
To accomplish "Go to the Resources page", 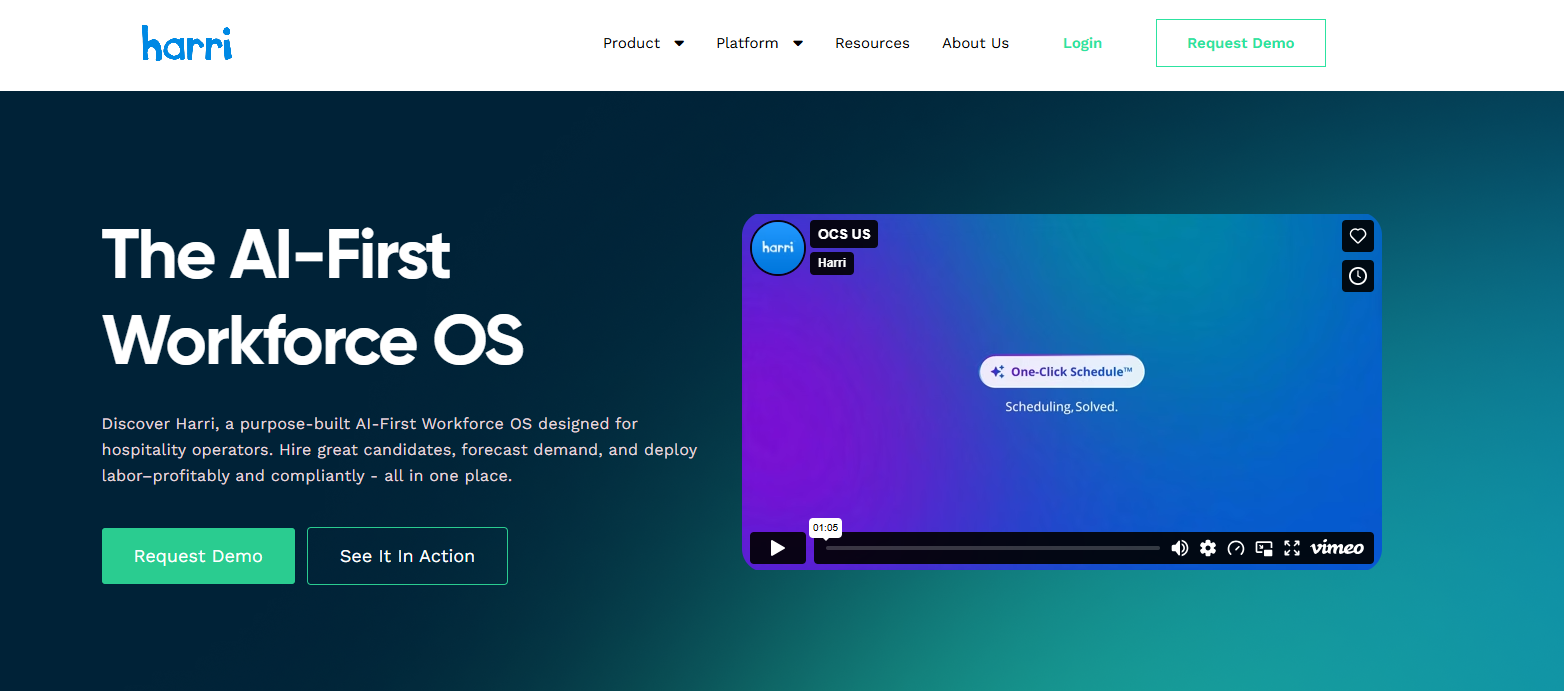I will tap(872, 43).
